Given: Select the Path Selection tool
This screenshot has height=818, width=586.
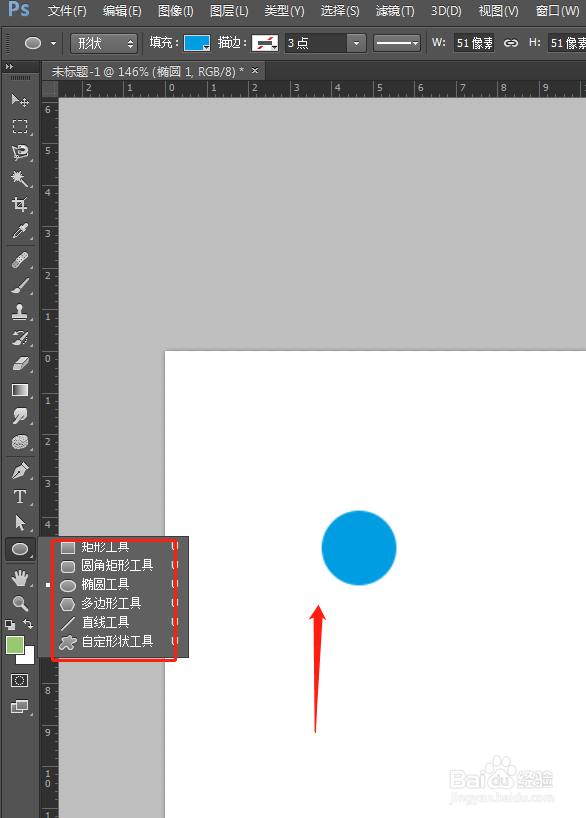Looking at the screenshot, I should 20,523.
